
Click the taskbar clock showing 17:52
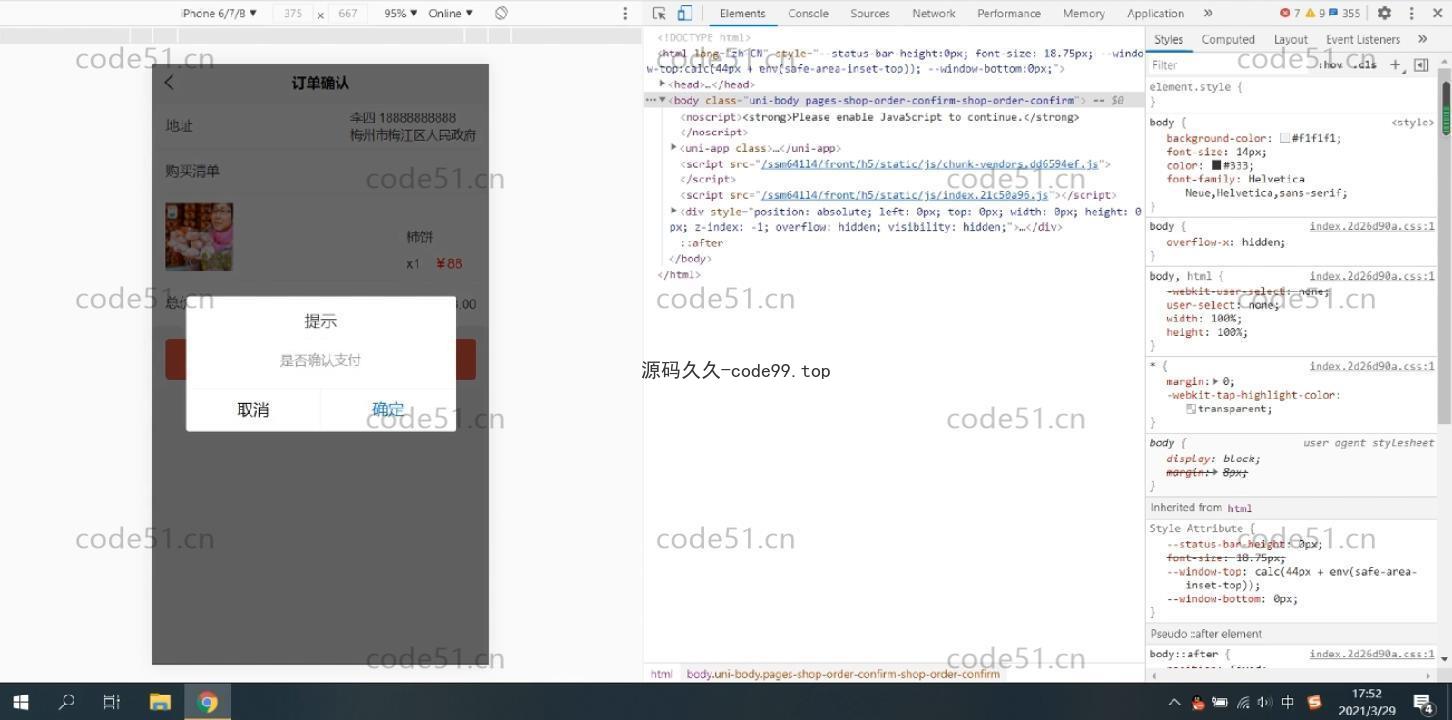[x=1366, y=702]
